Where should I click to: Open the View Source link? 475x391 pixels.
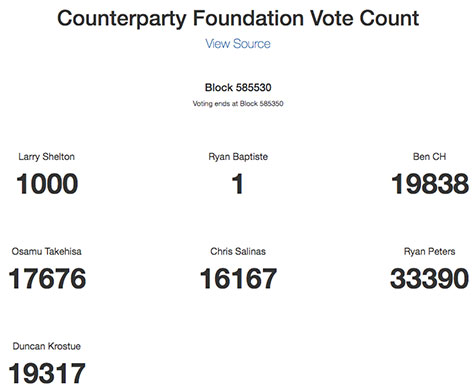(x=238, y=44)
